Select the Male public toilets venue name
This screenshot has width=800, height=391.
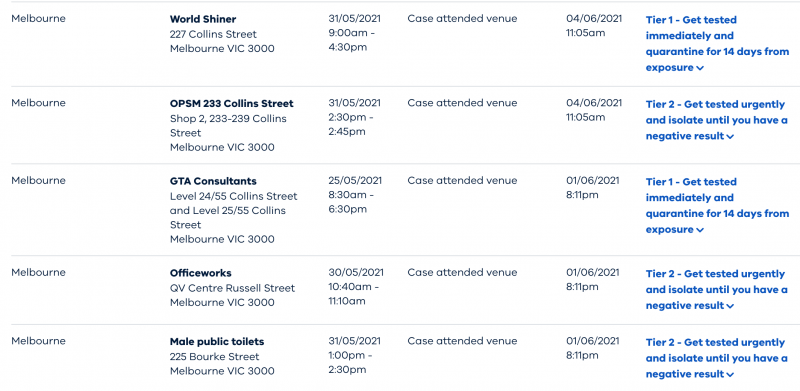pyautogui.click(x=217, y=341)
